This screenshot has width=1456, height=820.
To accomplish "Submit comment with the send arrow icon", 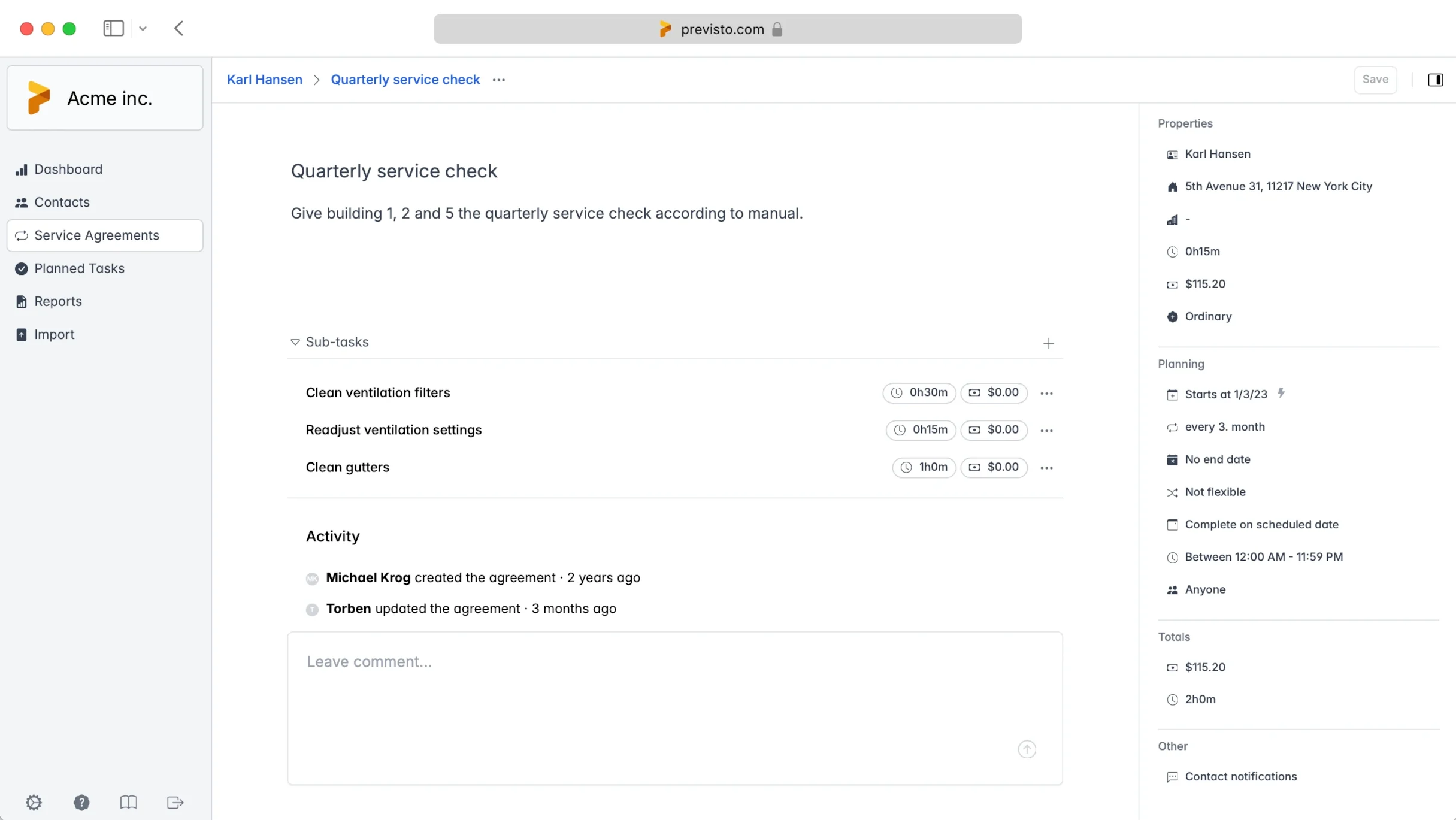I will 1027,749.
